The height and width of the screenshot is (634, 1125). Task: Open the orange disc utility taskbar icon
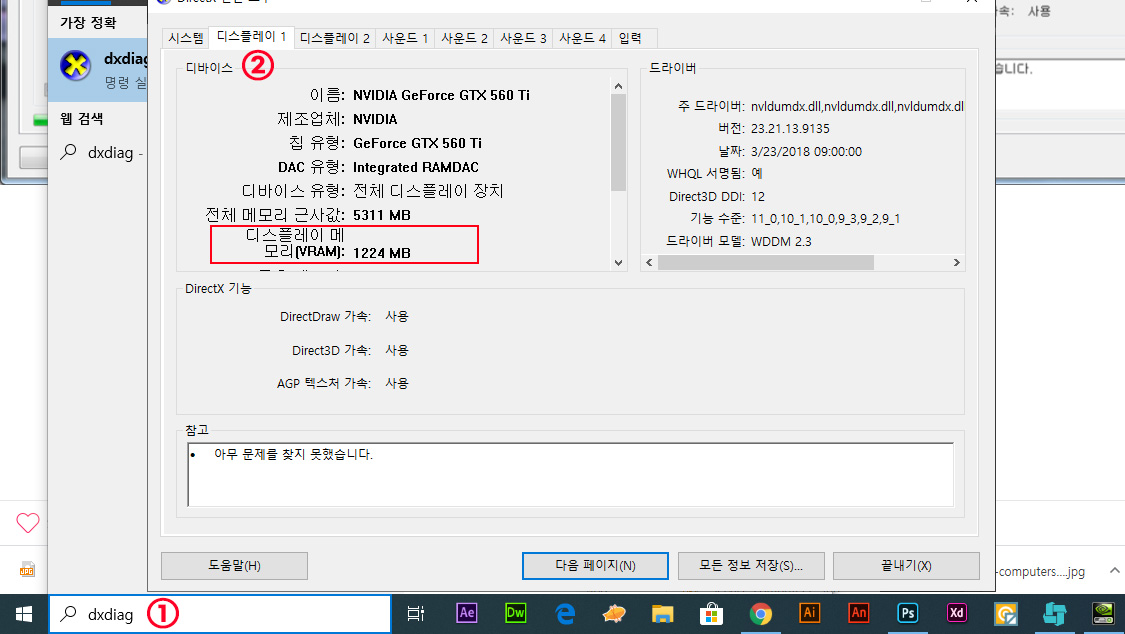(1005, 614)
